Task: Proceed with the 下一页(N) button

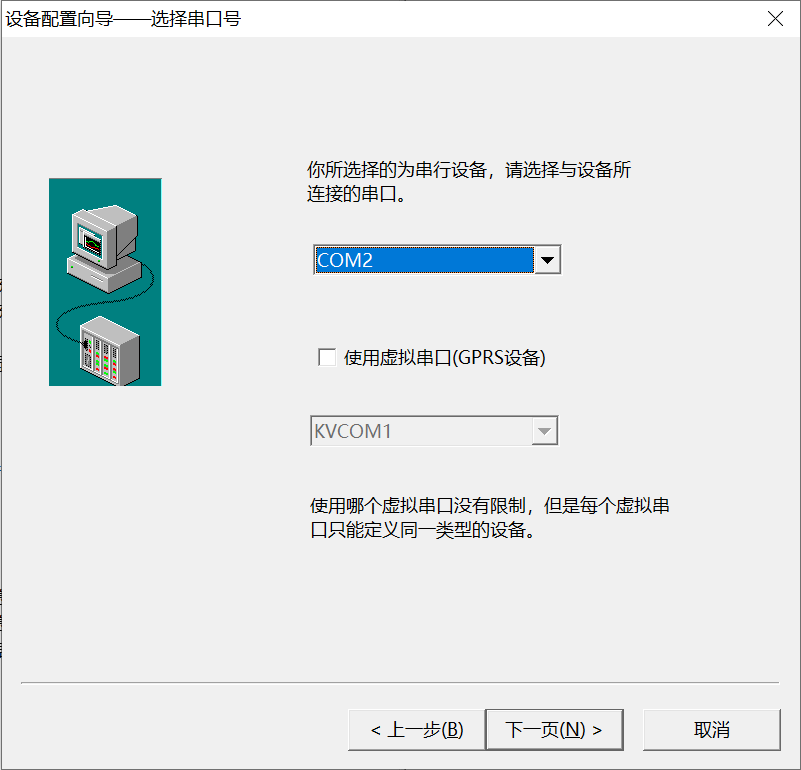Action: tap(554, 730)
